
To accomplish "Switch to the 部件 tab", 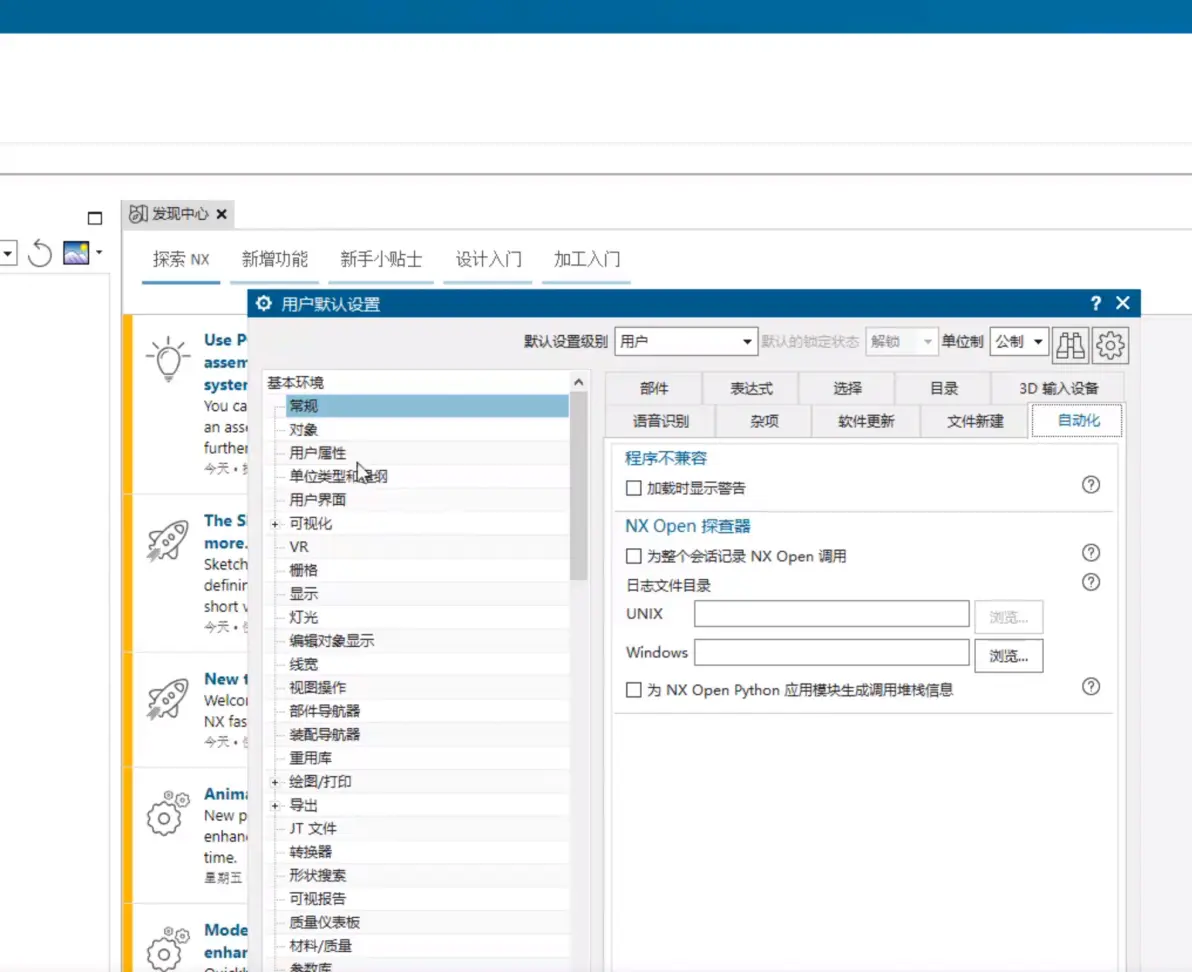I will [x=654, y=388].
